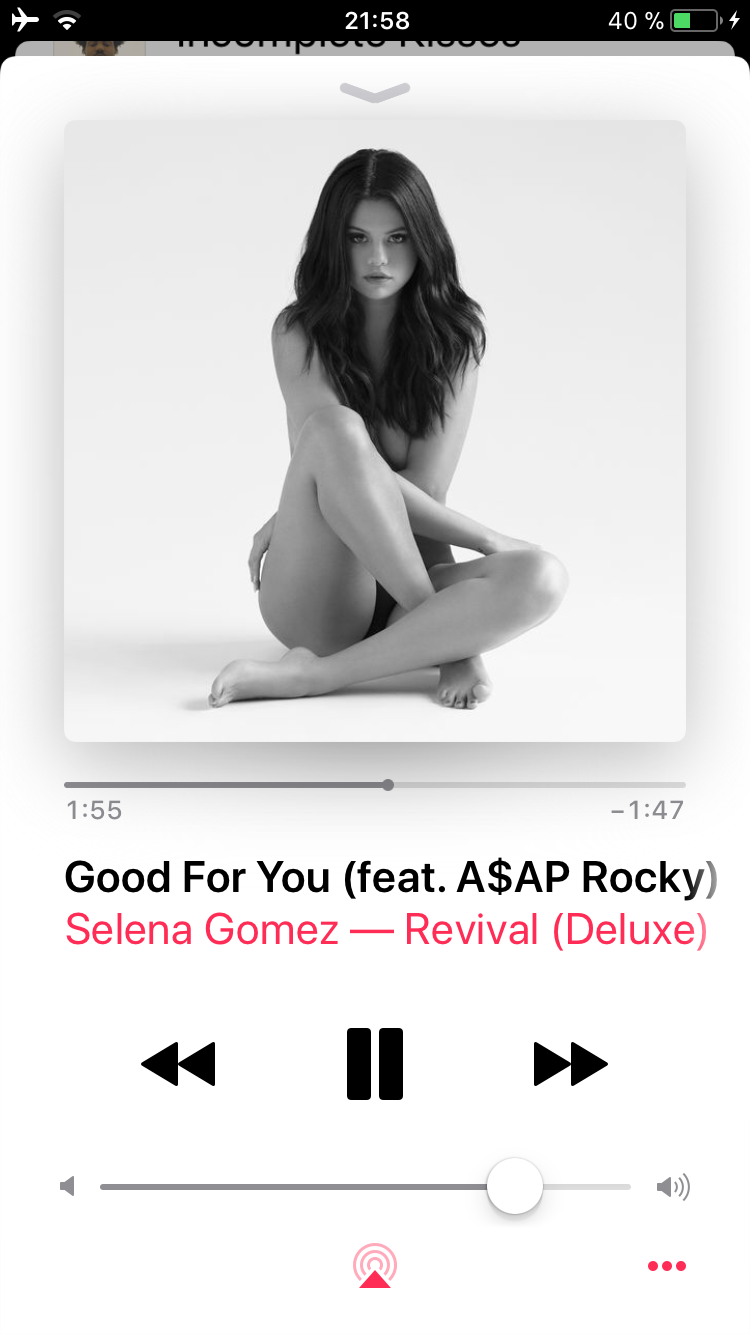This screenshot has width=750, height=1334.
Task: Tap the Good For You song title
Action: [391, 878]
